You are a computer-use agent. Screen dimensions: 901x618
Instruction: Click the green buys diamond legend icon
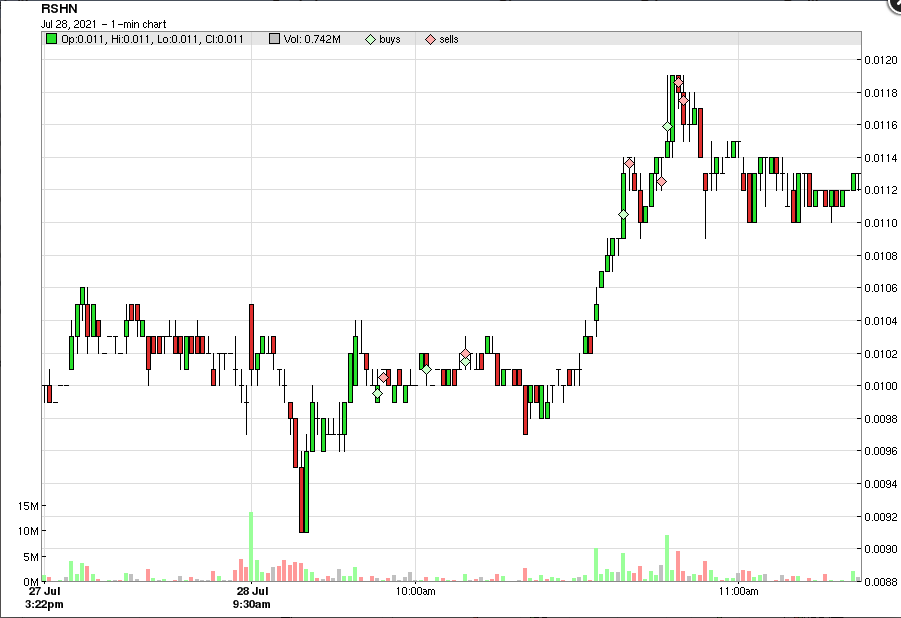(371, 39)
